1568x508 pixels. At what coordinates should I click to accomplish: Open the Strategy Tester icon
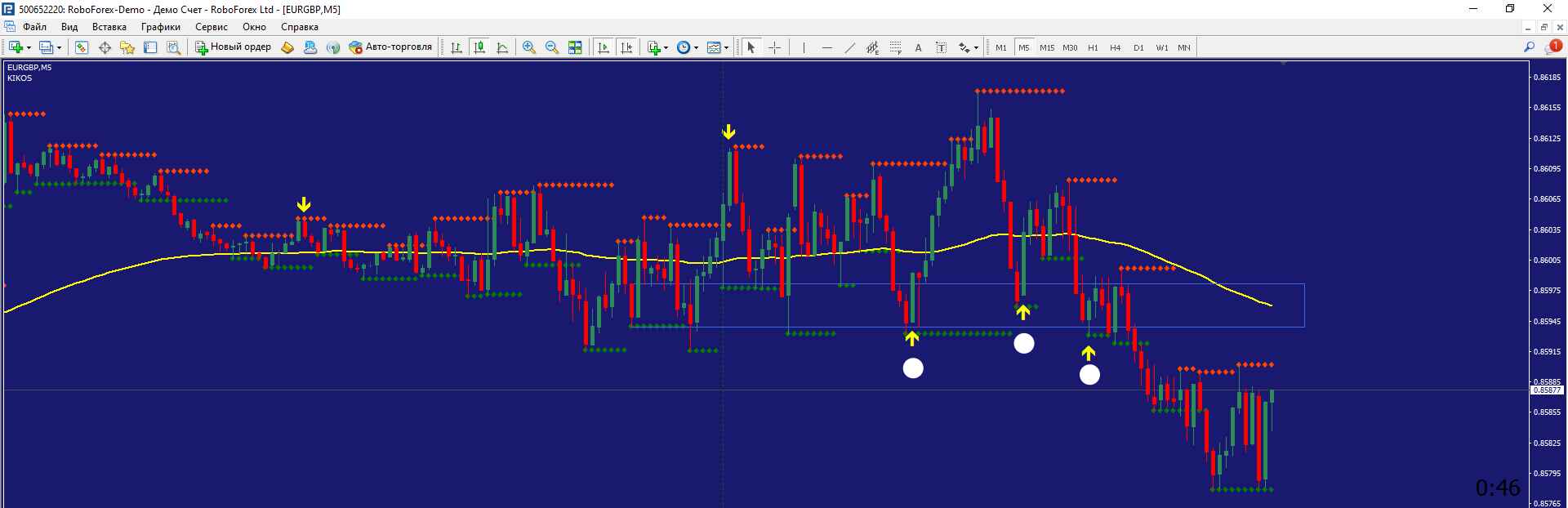click(173, 47)
